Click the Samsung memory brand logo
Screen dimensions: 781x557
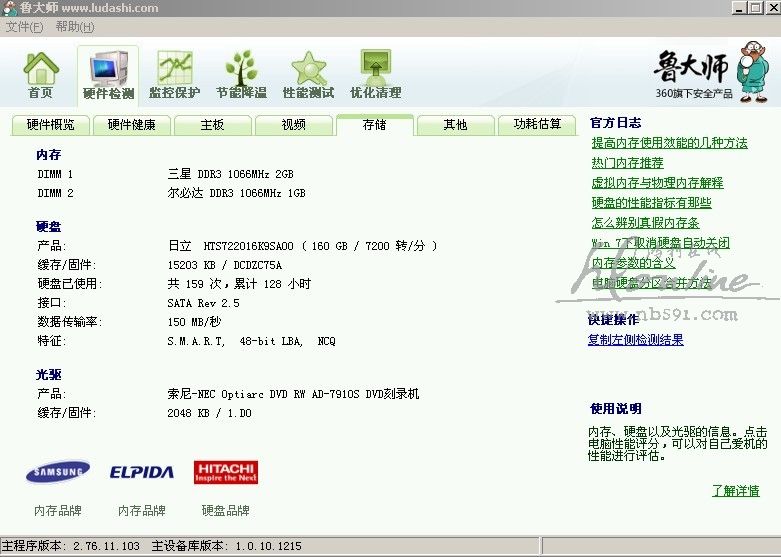pos(58,471)
